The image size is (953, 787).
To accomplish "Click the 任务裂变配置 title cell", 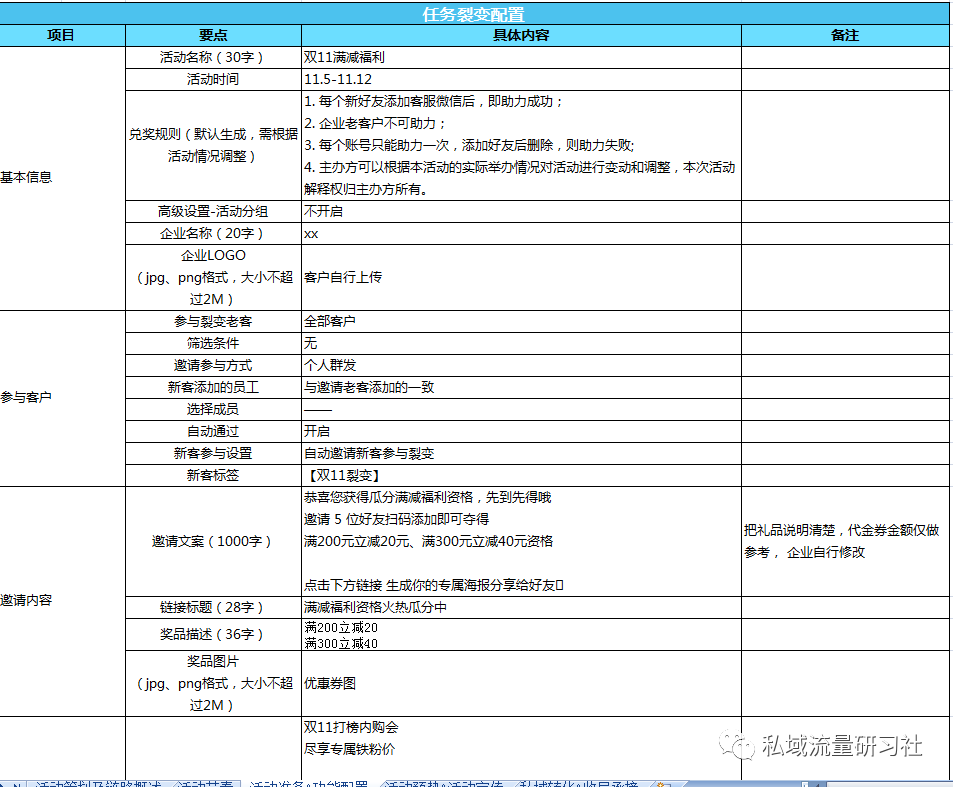I will (x=474, y=14).
